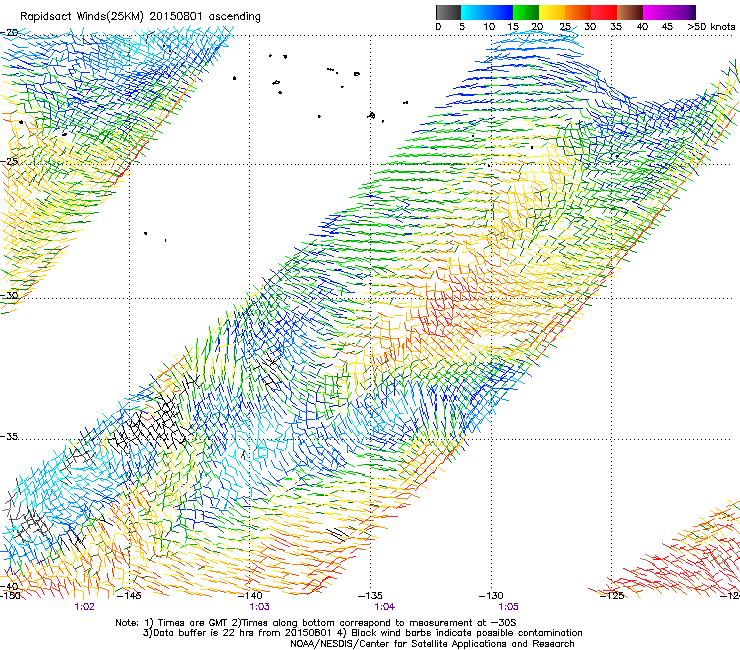Click the note line 'Times are GMT'
This screenshot has height=650, width=740.
point(316,623)
